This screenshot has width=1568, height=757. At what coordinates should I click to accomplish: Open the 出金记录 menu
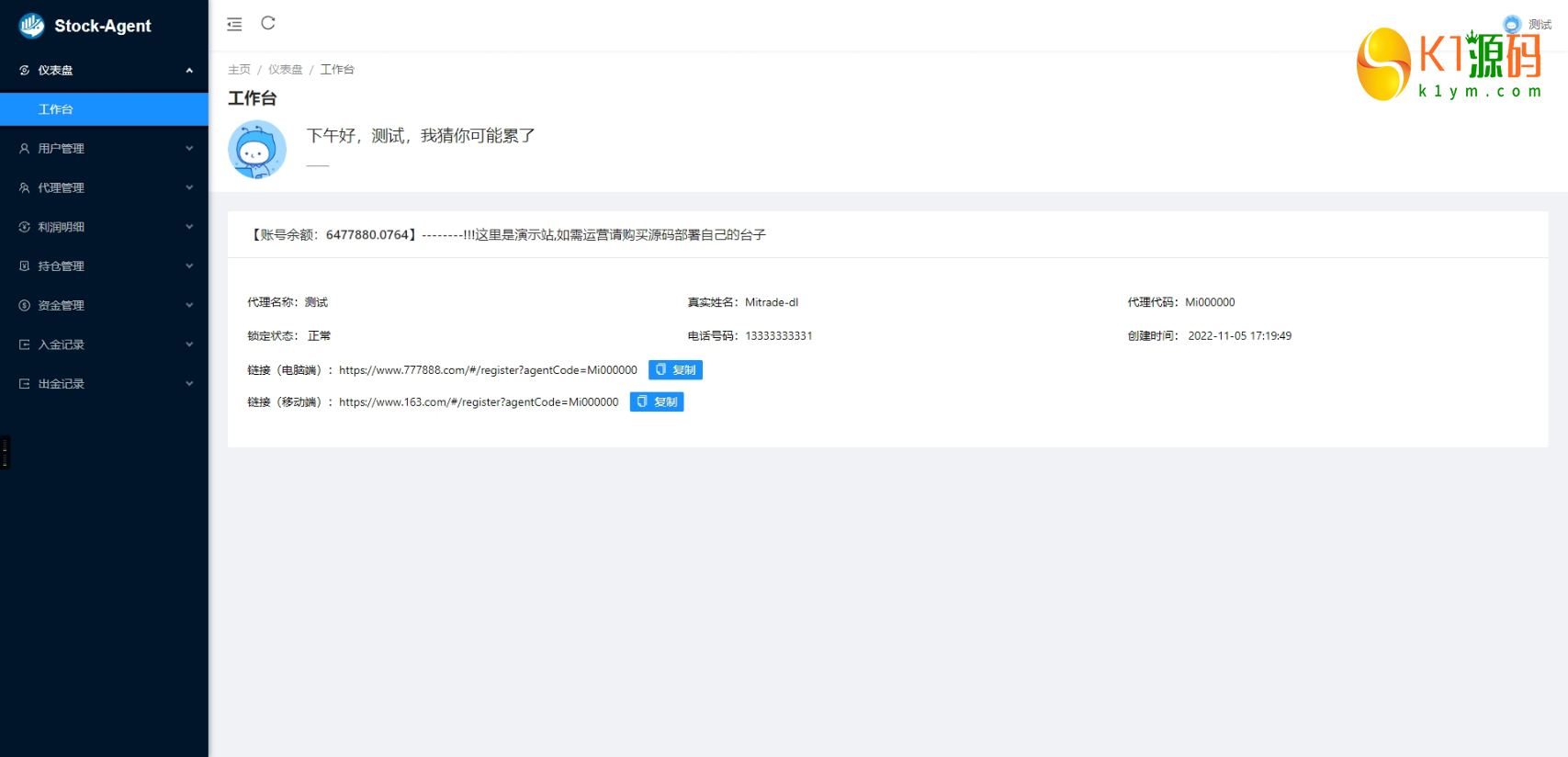click(104, 384)
